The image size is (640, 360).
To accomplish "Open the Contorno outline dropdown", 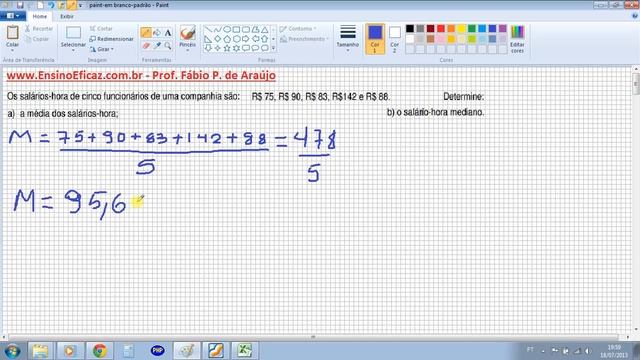I will coord(298,29).
